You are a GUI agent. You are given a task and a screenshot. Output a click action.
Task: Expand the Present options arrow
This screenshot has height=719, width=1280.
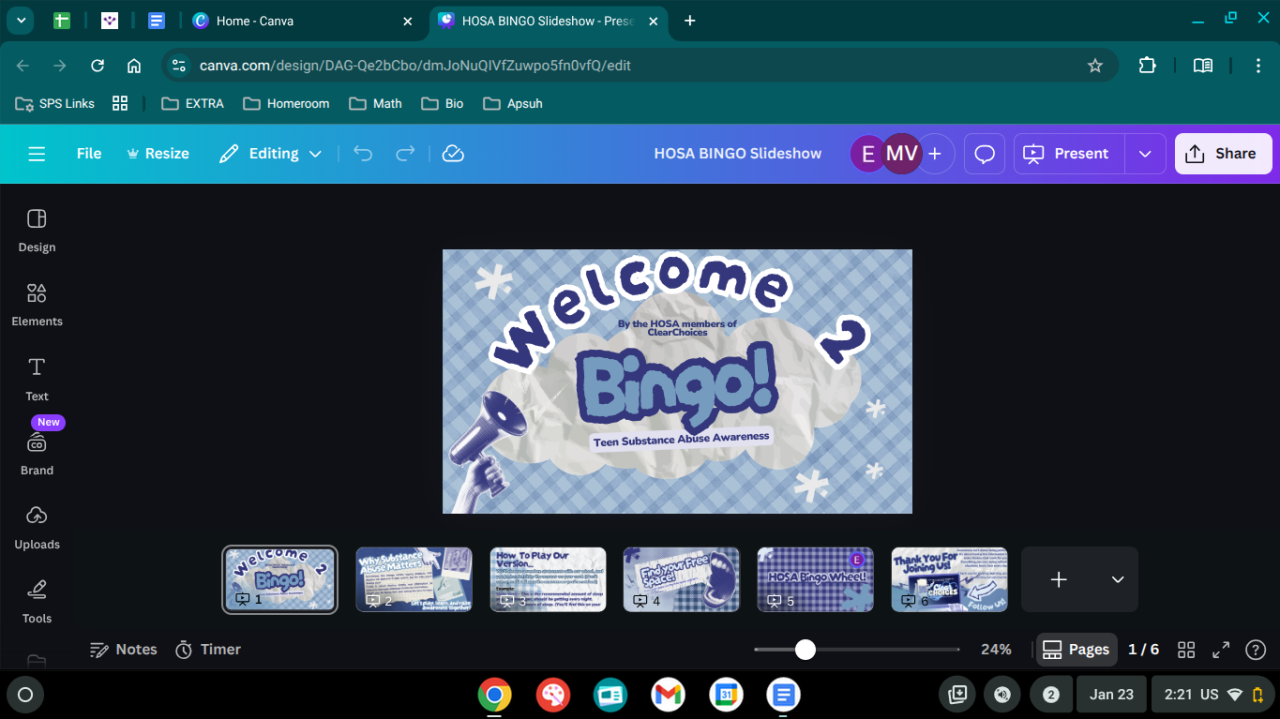(x=1145, y=154)
